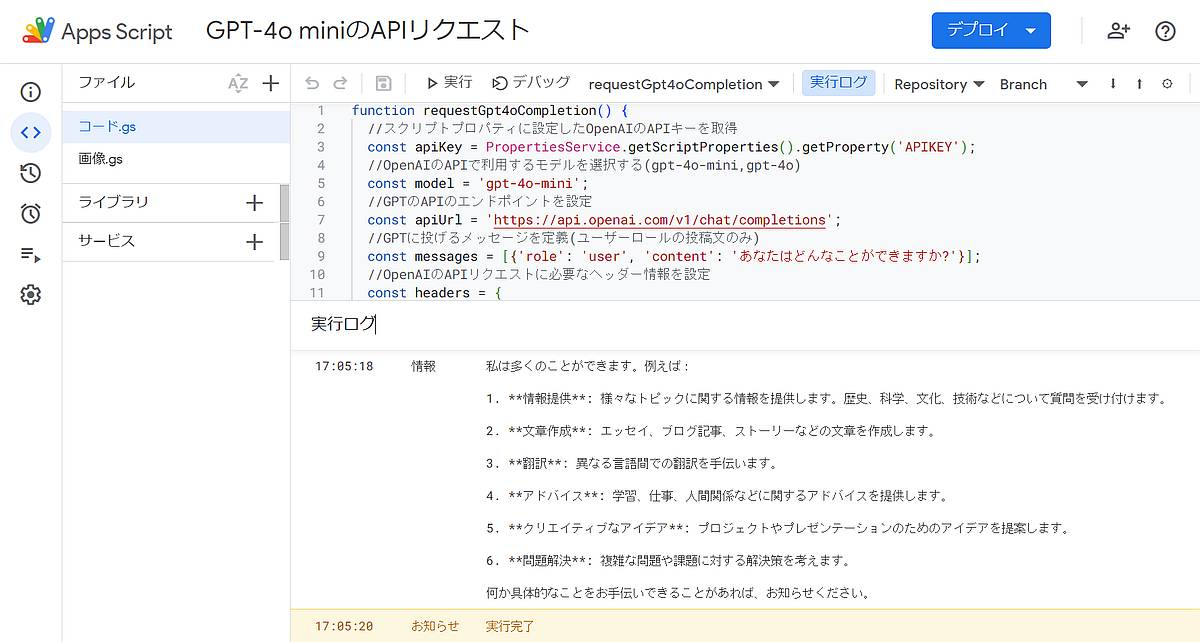The image size is (1200, 642).
Task: Click log line about アドバイス
Action: 716,495
